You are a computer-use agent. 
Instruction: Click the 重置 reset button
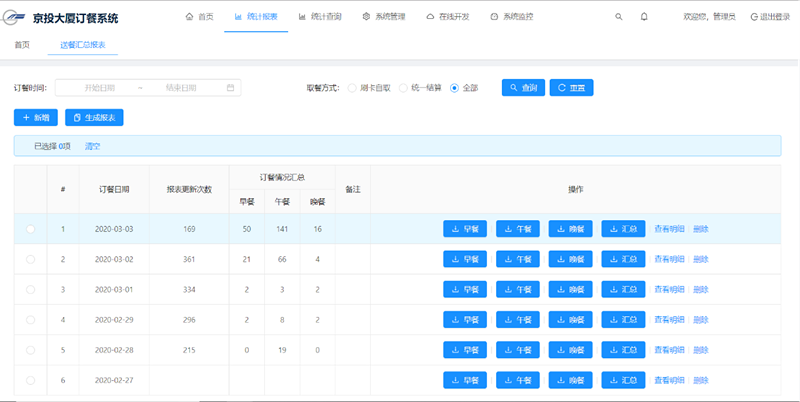coord(571,88)
